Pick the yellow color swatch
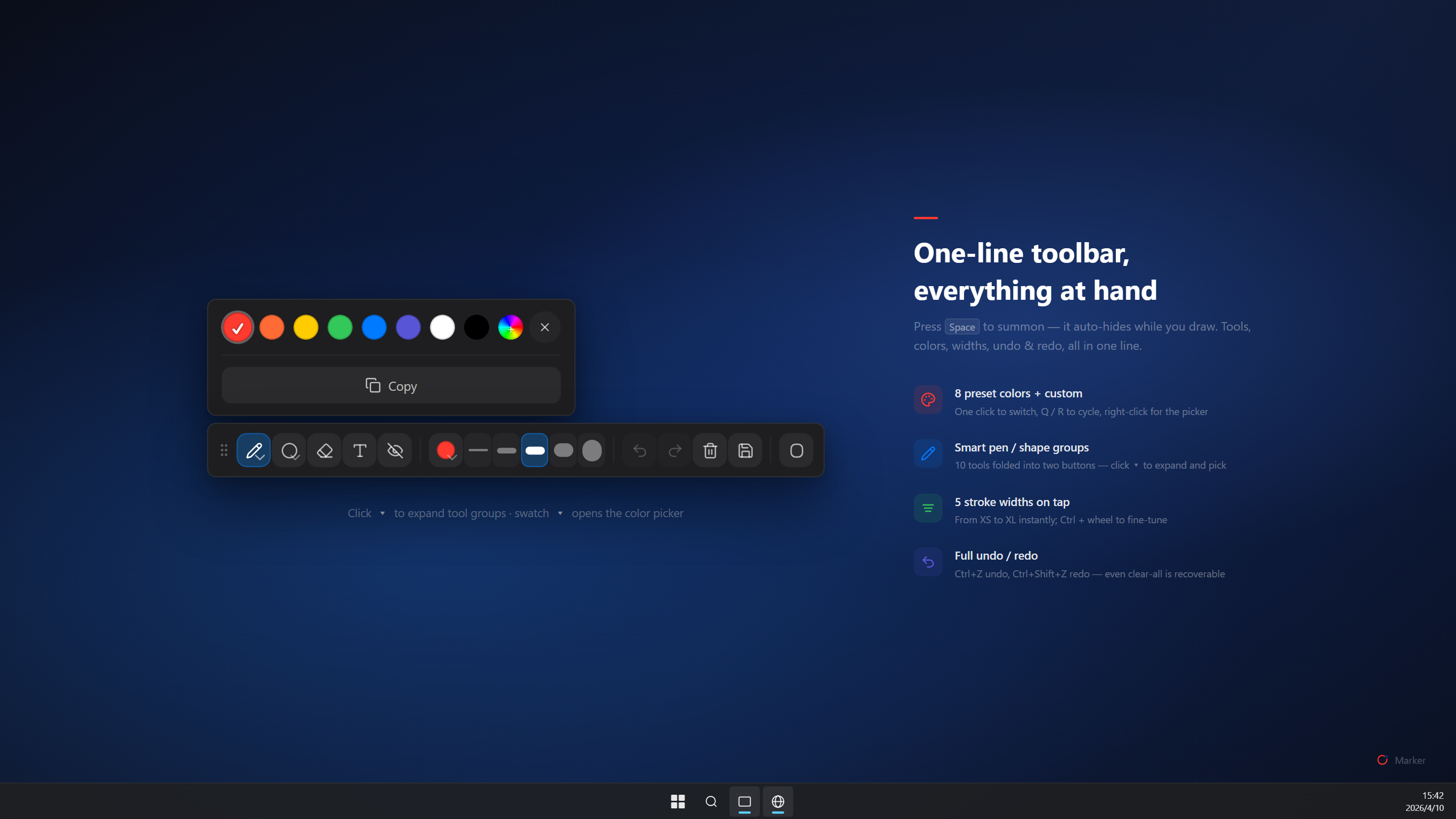 (306, 327)
